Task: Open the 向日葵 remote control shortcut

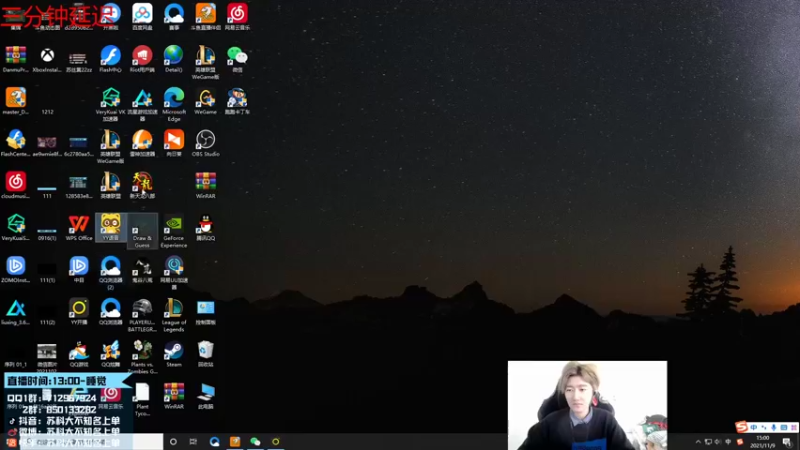Action: (x=174, y=143)
